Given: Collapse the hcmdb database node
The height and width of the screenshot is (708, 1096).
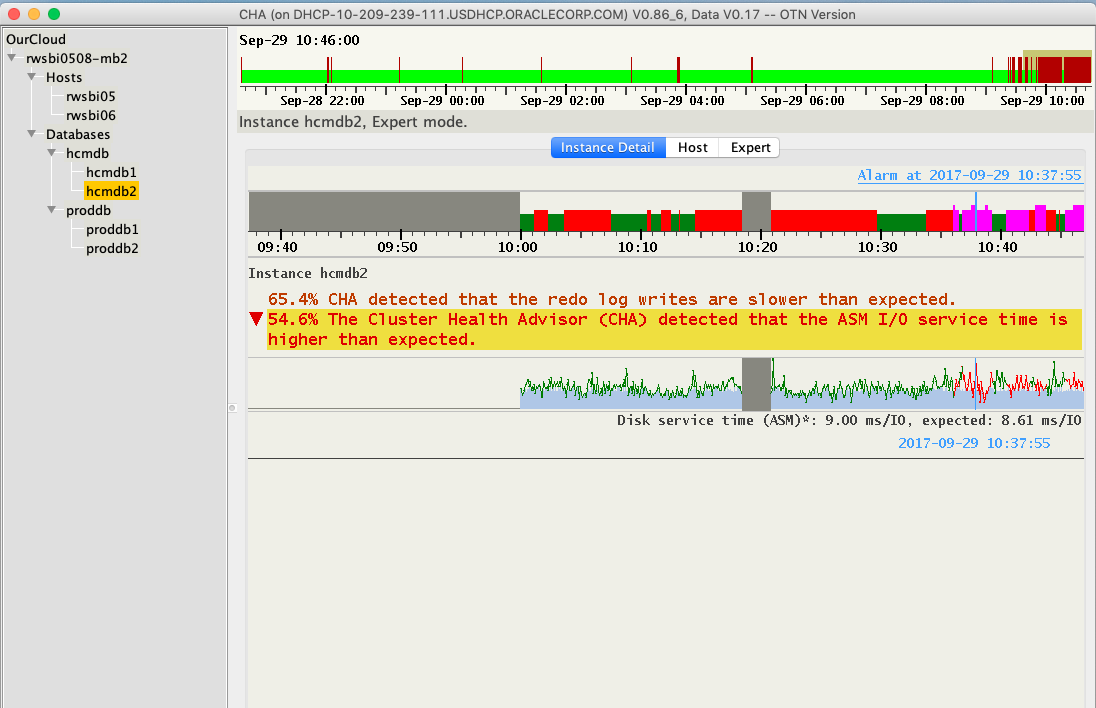Looking at the screenshot, I should coord(52,152).
